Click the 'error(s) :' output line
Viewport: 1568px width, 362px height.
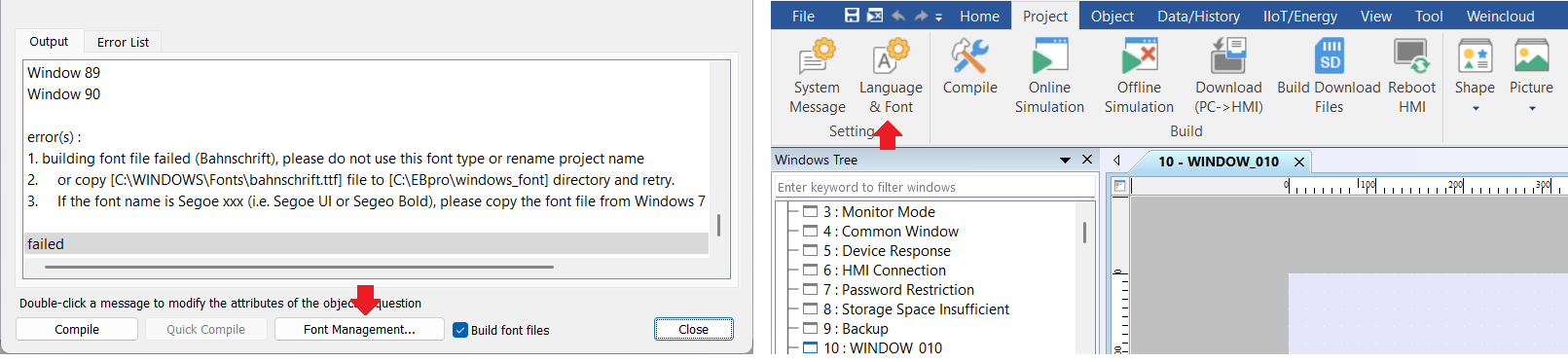click(54, 137)
